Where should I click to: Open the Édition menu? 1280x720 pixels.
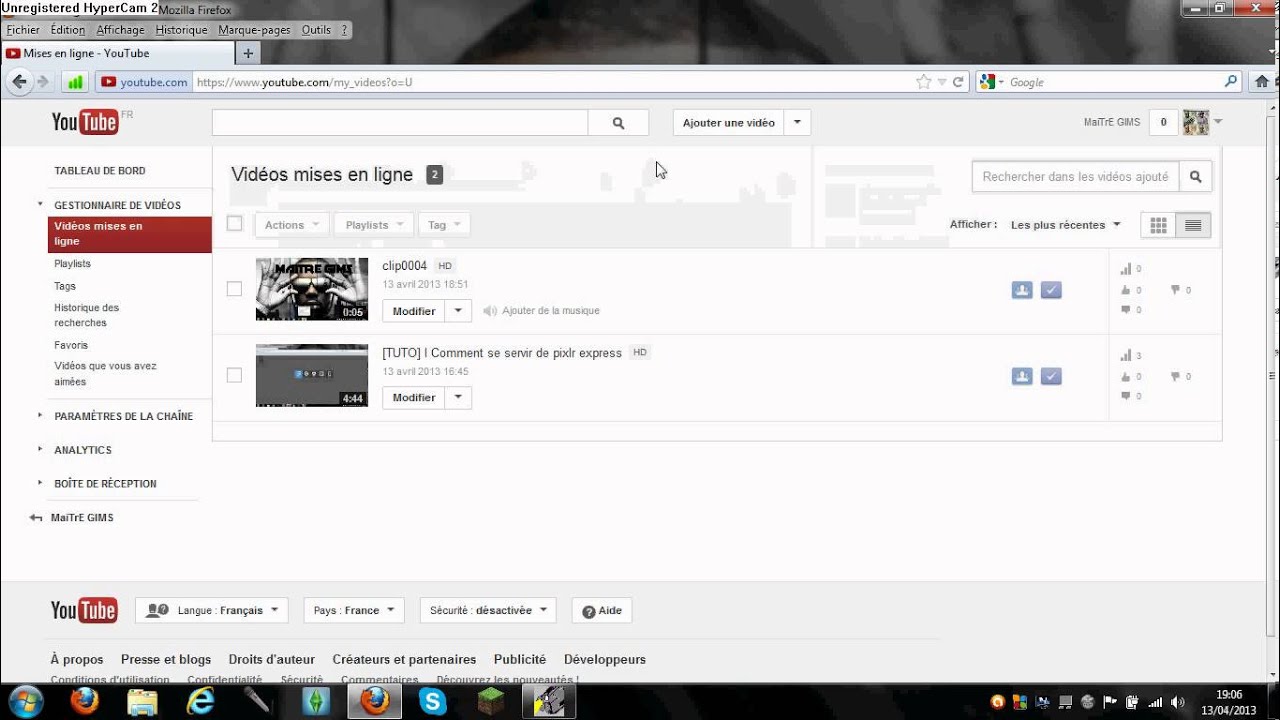coord(68,30)
